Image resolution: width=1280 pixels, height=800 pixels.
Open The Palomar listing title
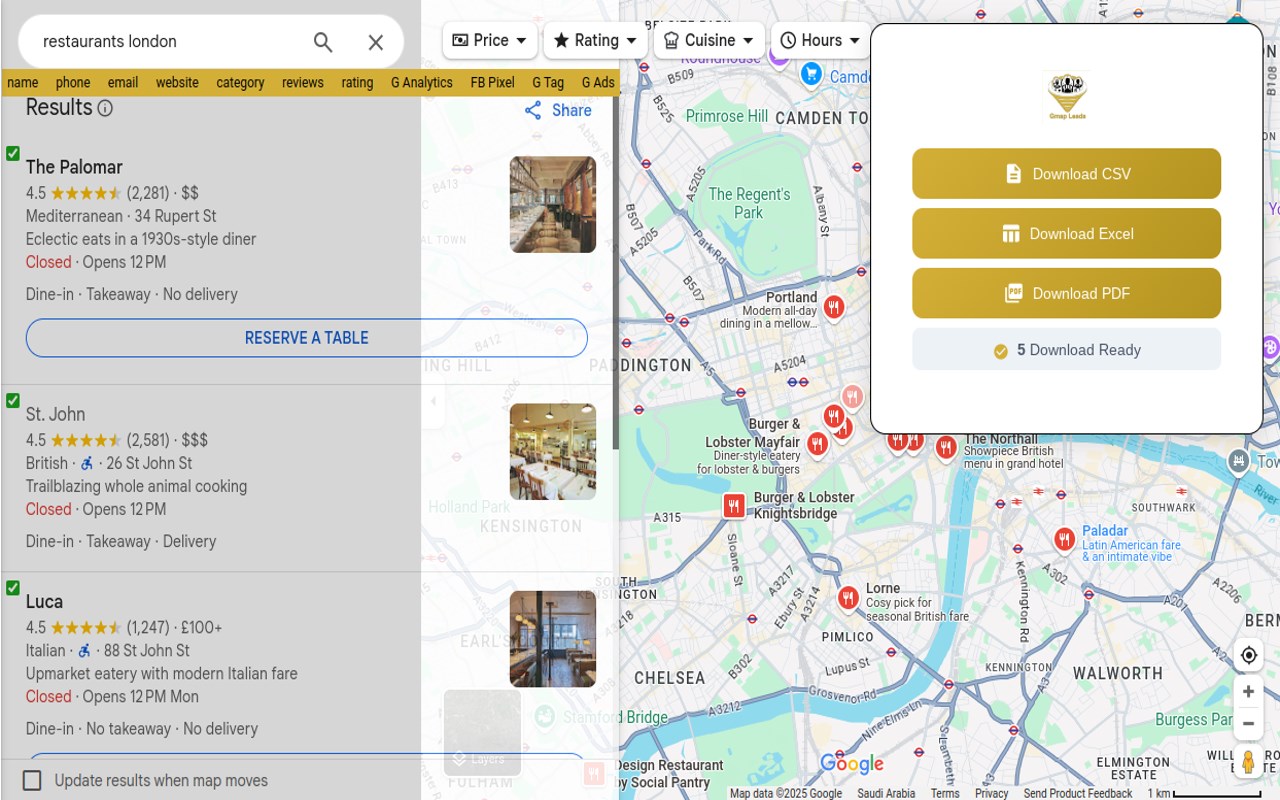74,167
